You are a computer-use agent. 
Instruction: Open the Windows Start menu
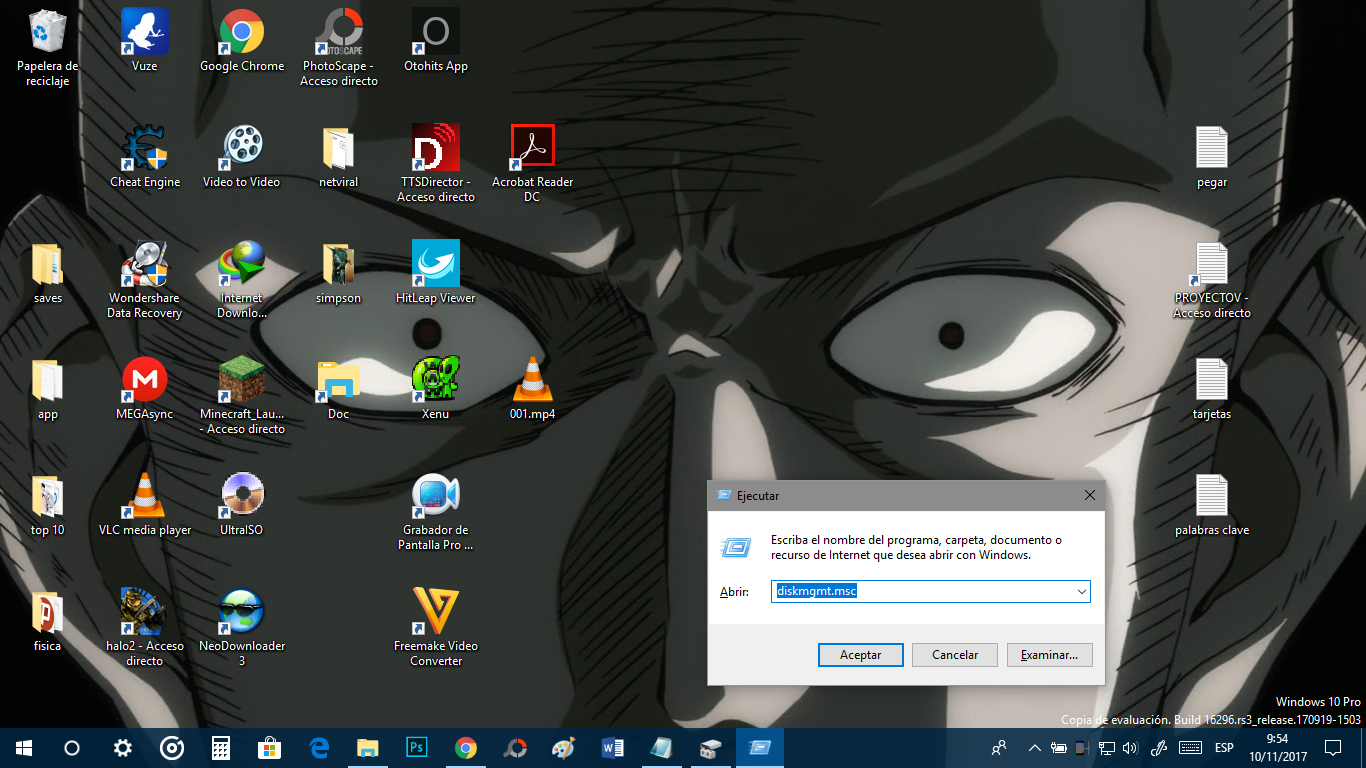click(24, 747)
